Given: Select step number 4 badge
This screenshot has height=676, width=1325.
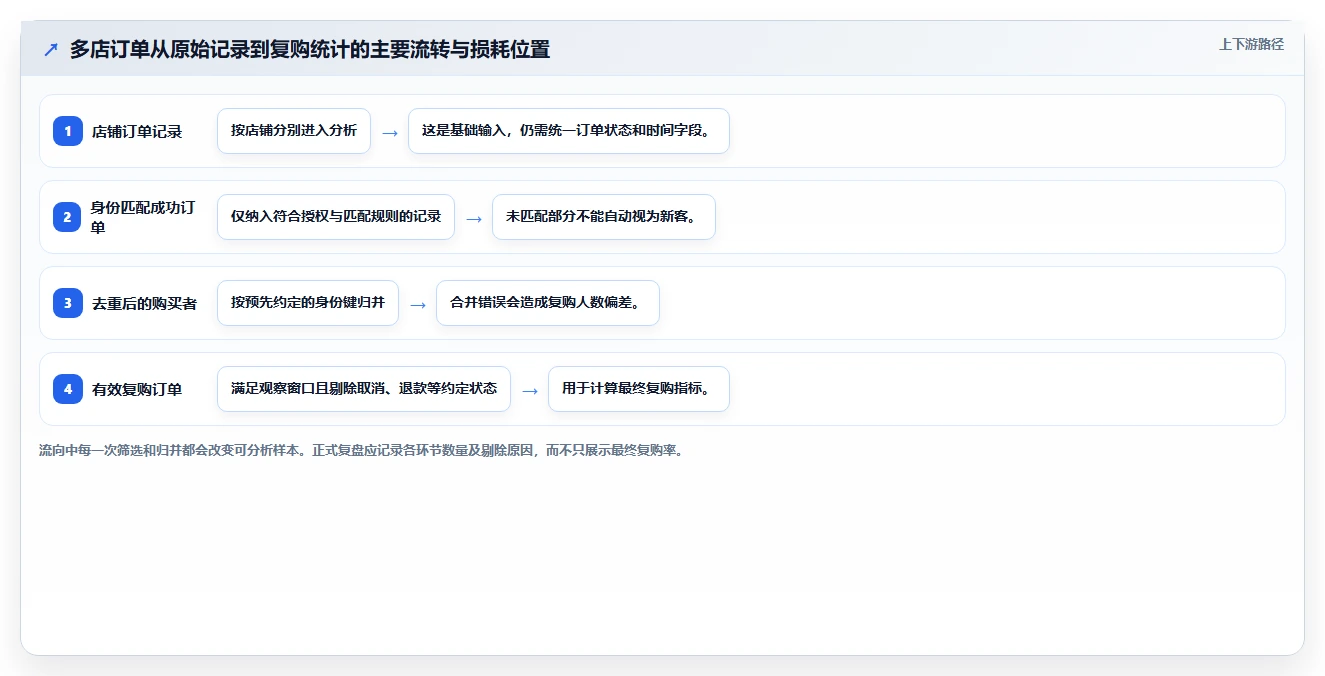Looking at the screenshot, I should click(68, 389).
